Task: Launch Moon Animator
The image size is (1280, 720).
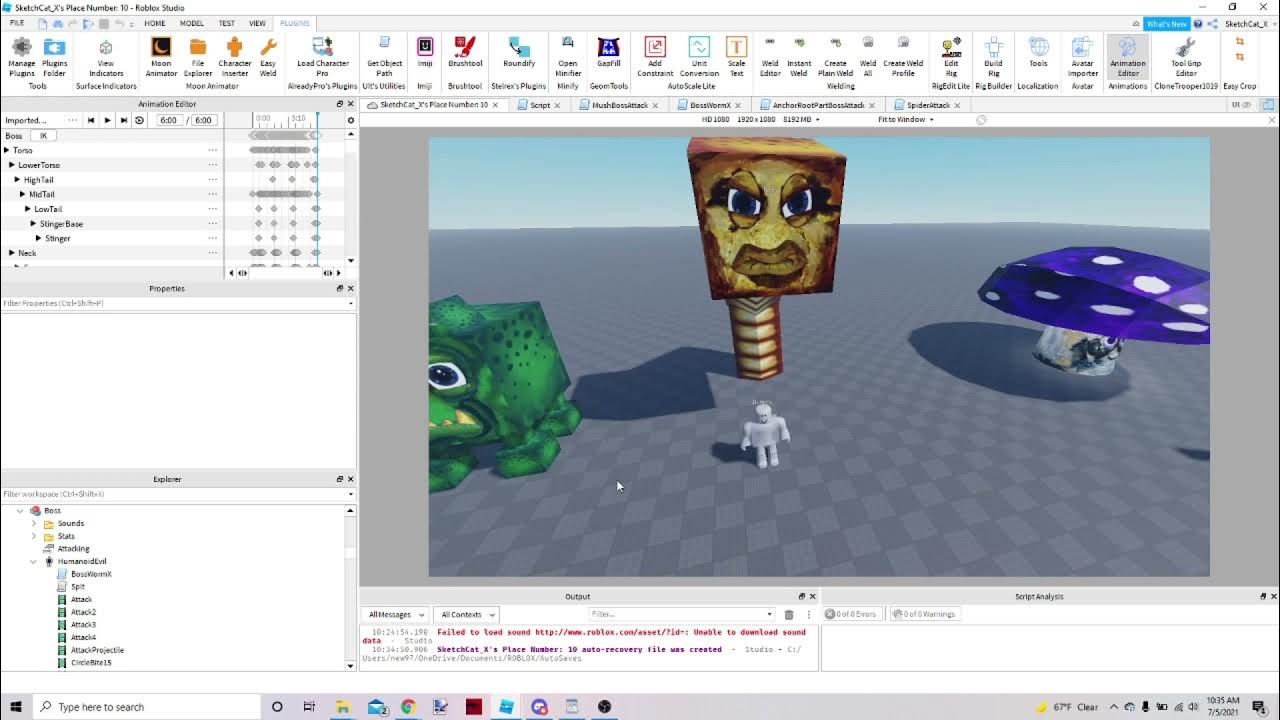Action: tap(161, 57)
